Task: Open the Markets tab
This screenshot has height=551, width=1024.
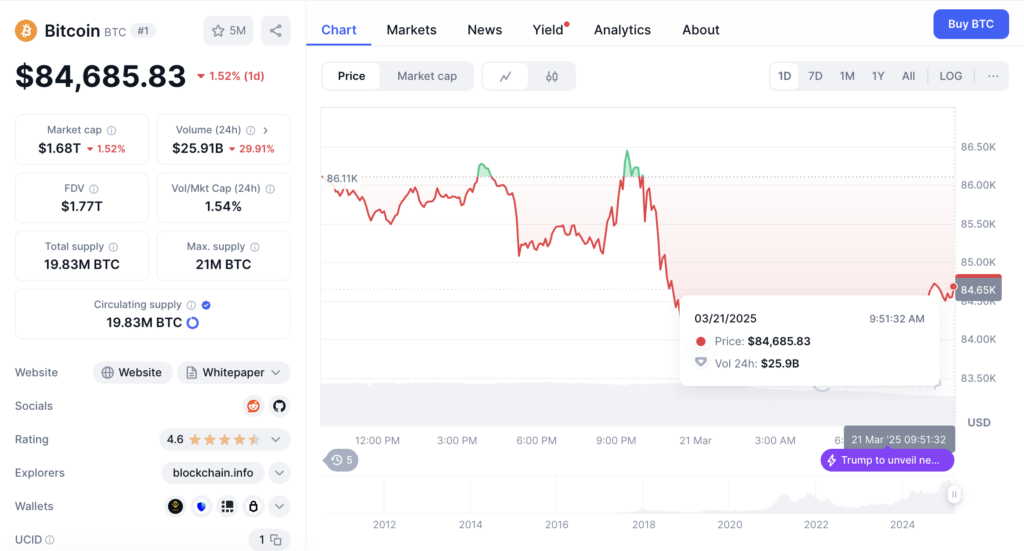Action: point(411,30)
